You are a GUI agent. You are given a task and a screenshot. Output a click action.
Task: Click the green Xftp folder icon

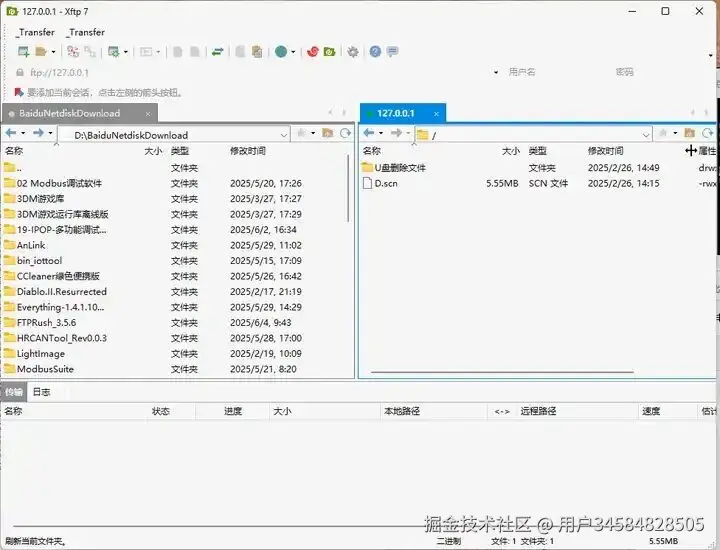pyautogui.click(x=330, y=52)
